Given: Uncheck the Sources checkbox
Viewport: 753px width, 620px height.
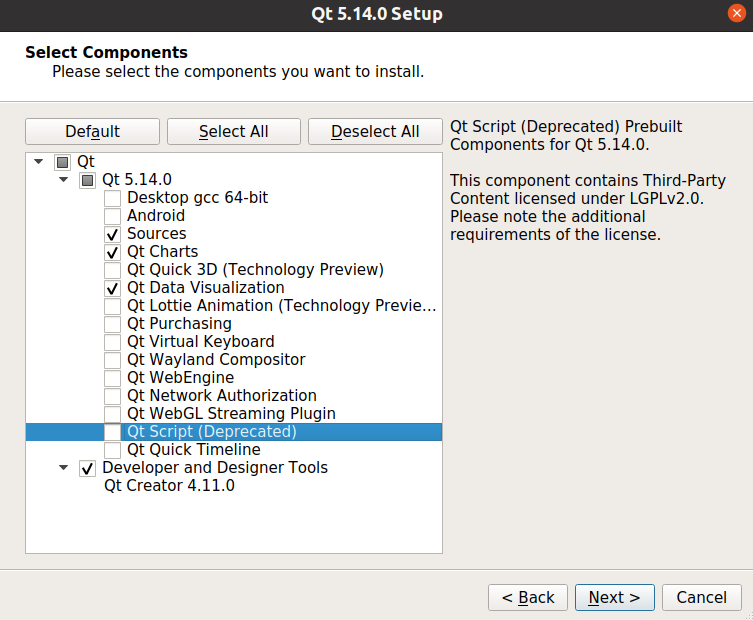Looking at the screenshot, I should click(x=112, y=234).
